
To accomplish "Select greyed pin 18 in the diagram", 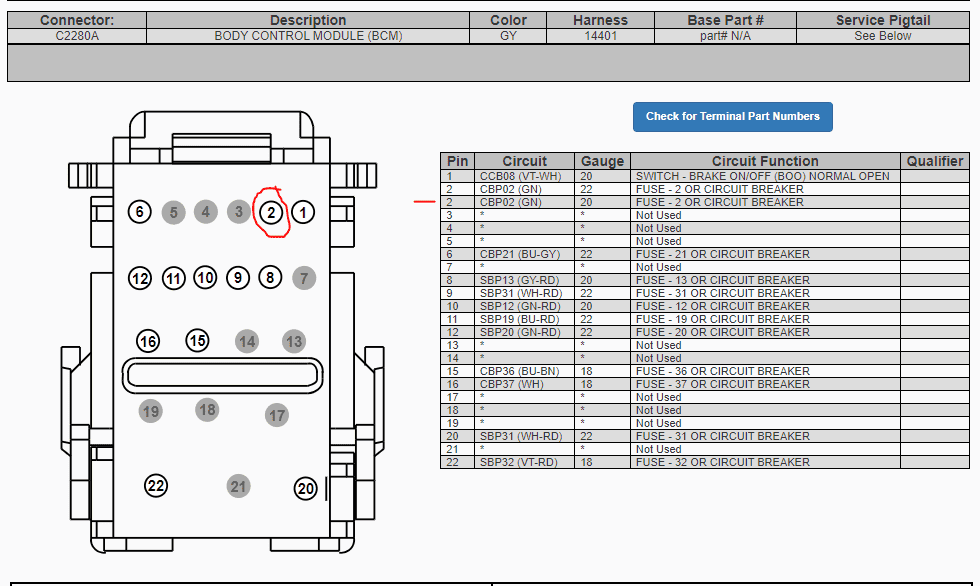I will pos(207,410).
